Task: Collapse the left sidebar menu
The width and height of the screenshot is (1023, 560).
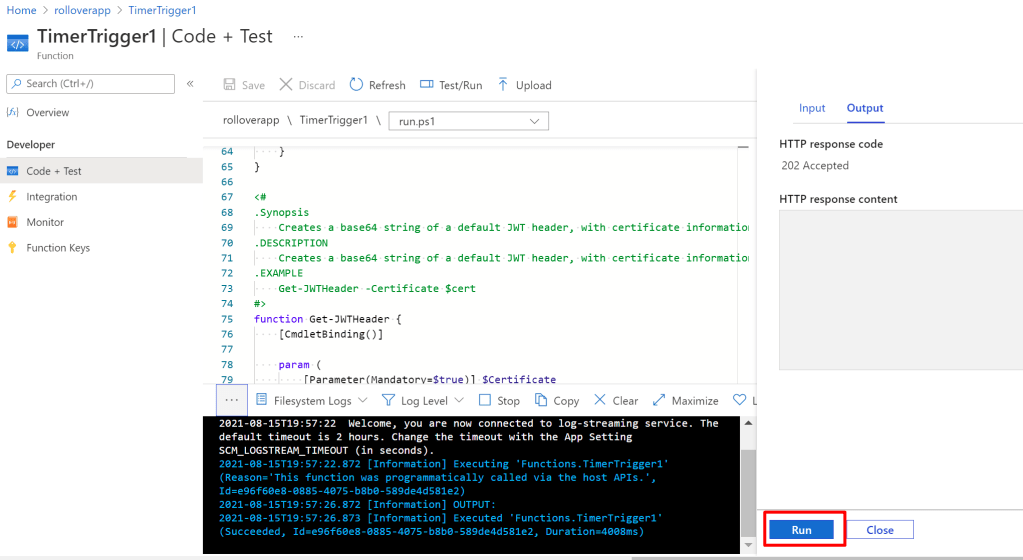Action: pos(190,83)
